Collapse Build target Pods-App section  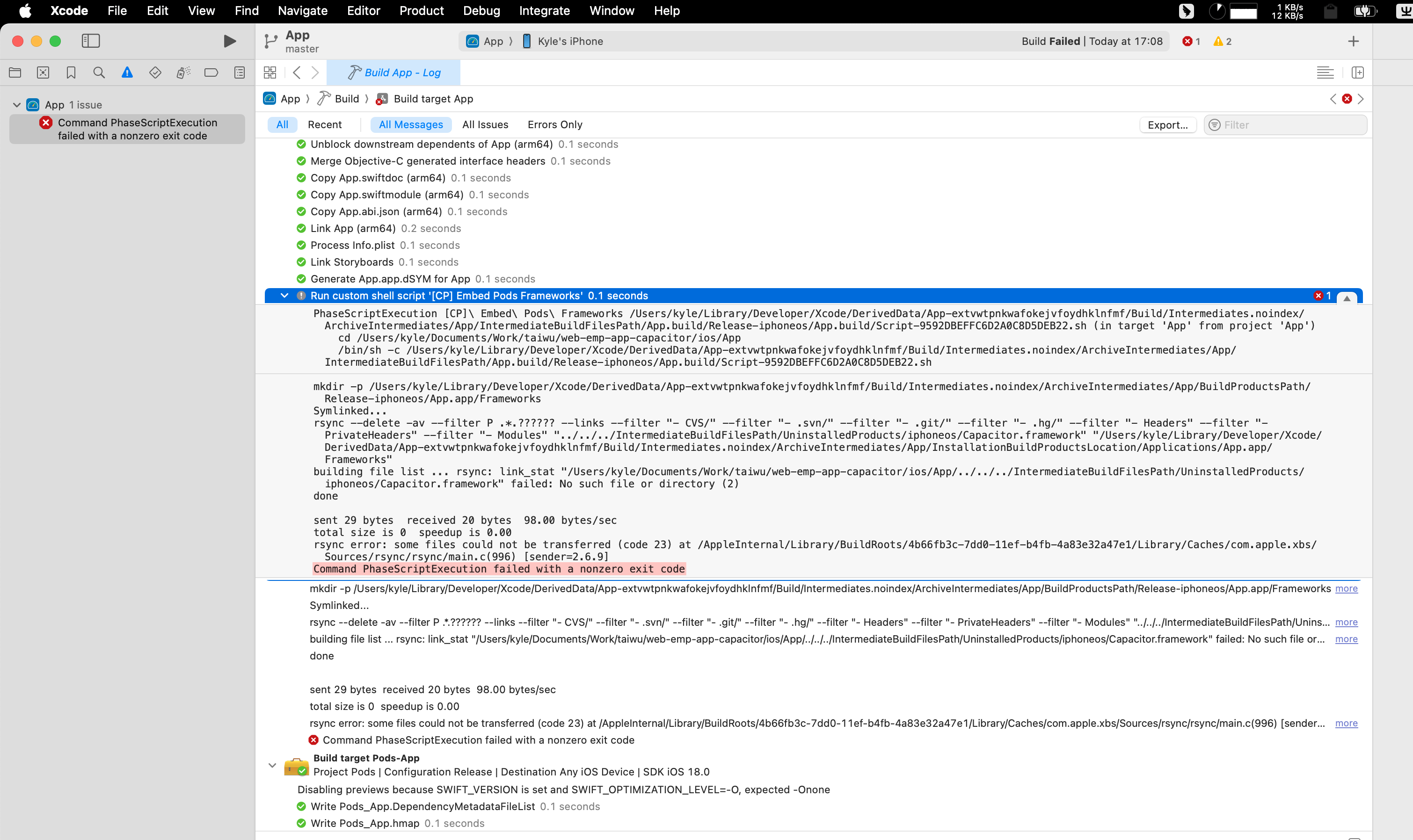272,765
